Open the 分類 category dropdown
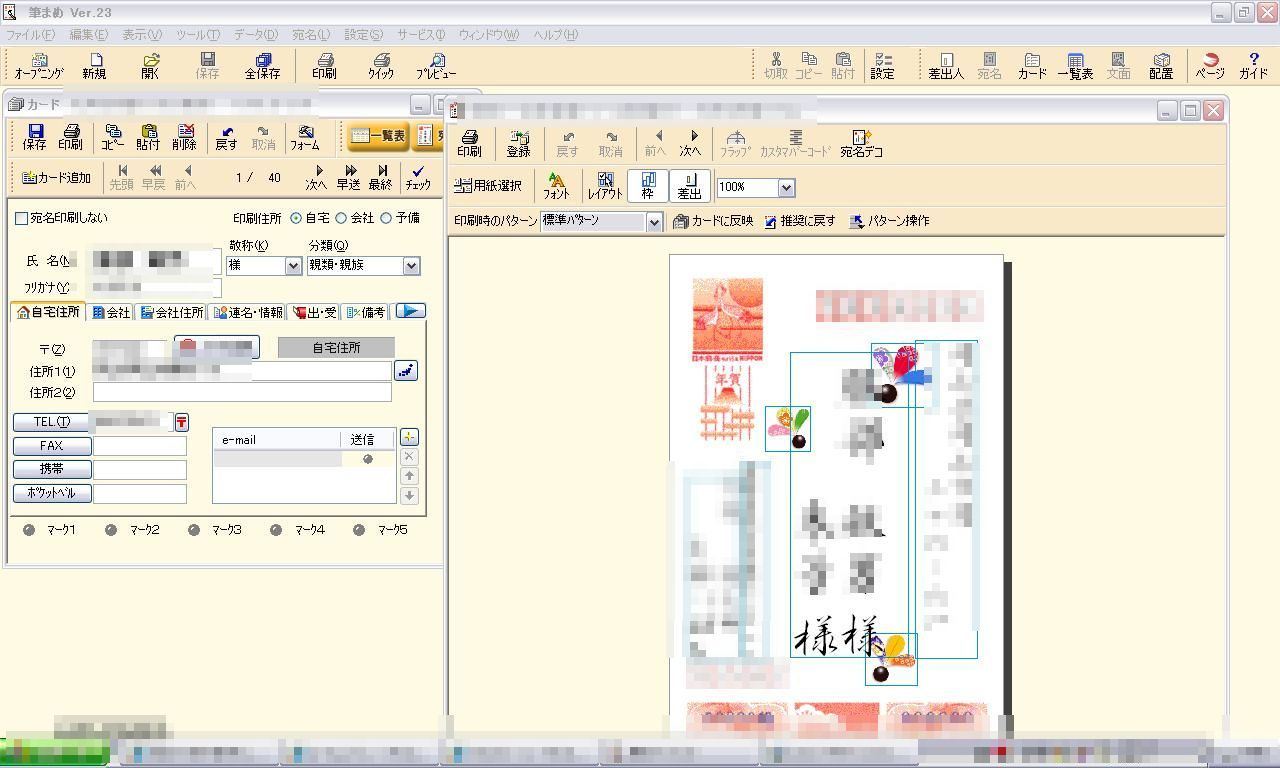Viewport: 1280px width, 768px height. tap(411, 266)
